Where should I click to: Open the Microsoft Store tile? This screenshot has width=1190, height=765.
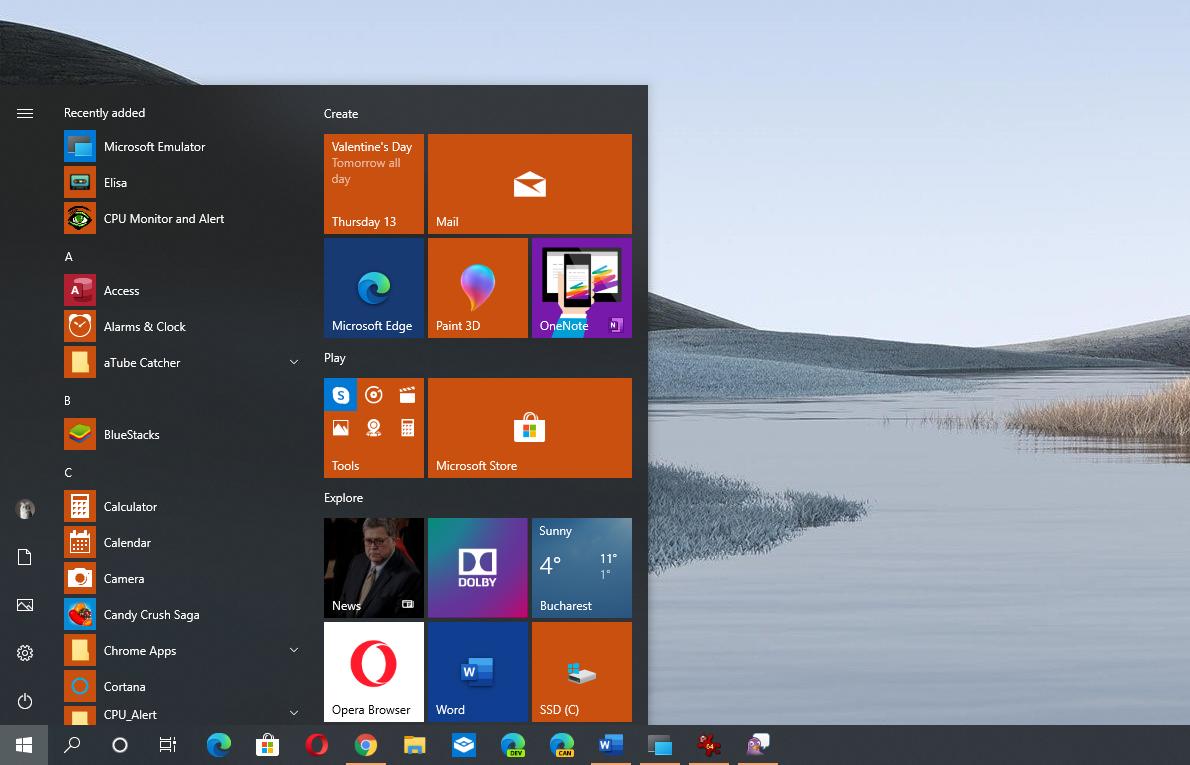tap(530, 428)
